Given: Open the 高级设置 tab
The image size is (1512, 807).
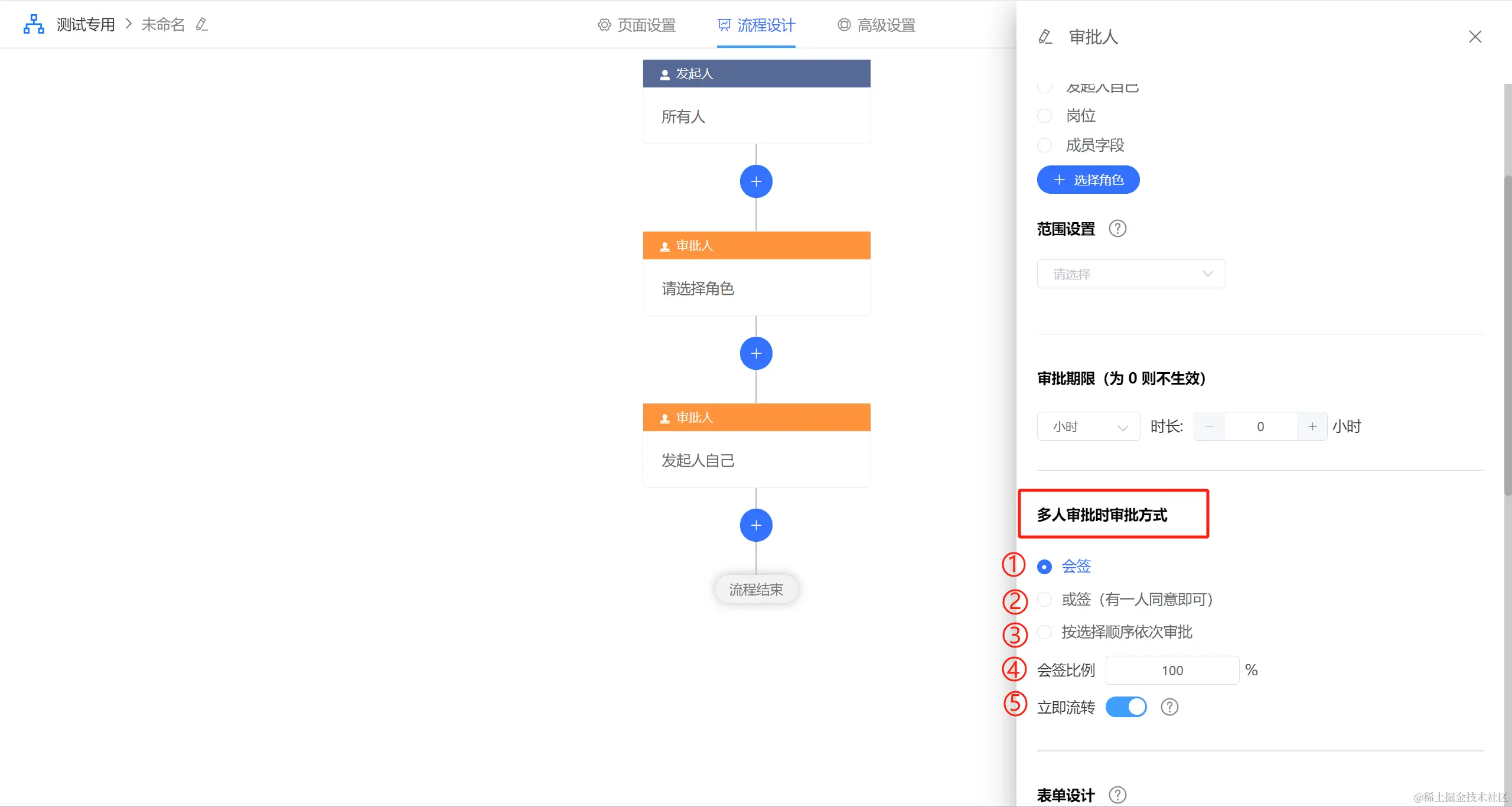Looking at the screenshot, I should pyautogui.click(x=876, y=25).
